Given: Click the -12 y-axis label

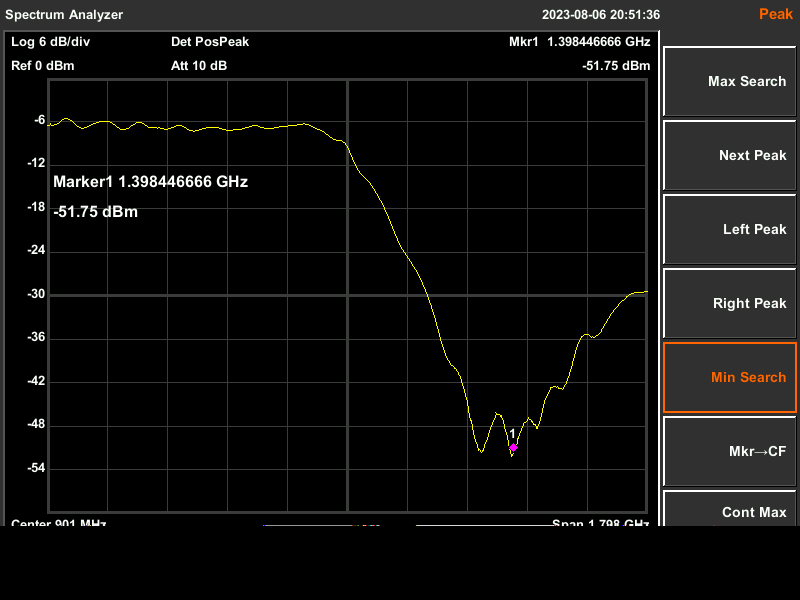Looking at the screenshot, I should click(x=36, y=163).
